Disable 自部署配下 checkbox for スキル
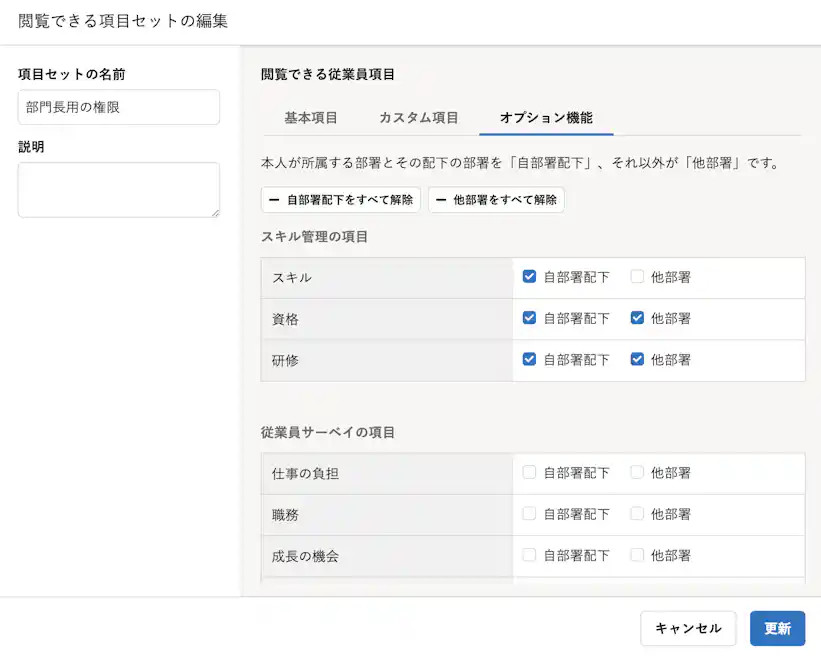Screen dimensions: 821x658 coord(529,276)
